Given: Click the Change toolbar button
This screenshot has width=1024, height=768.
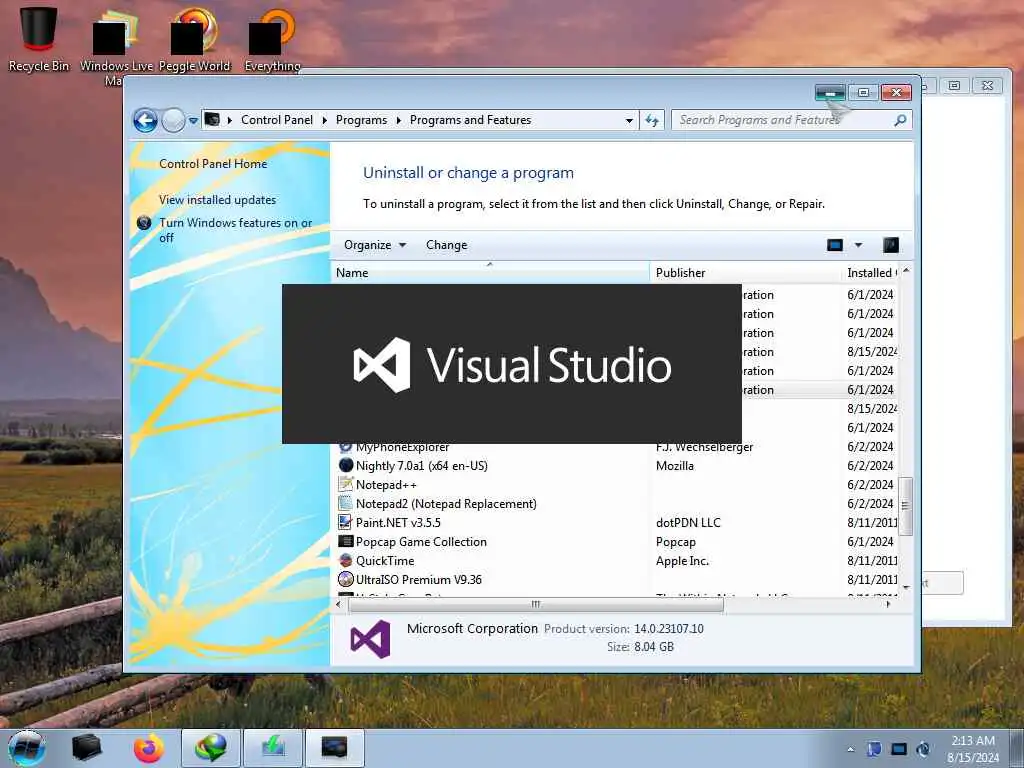Looking at the screenshot, I should 447,245.
